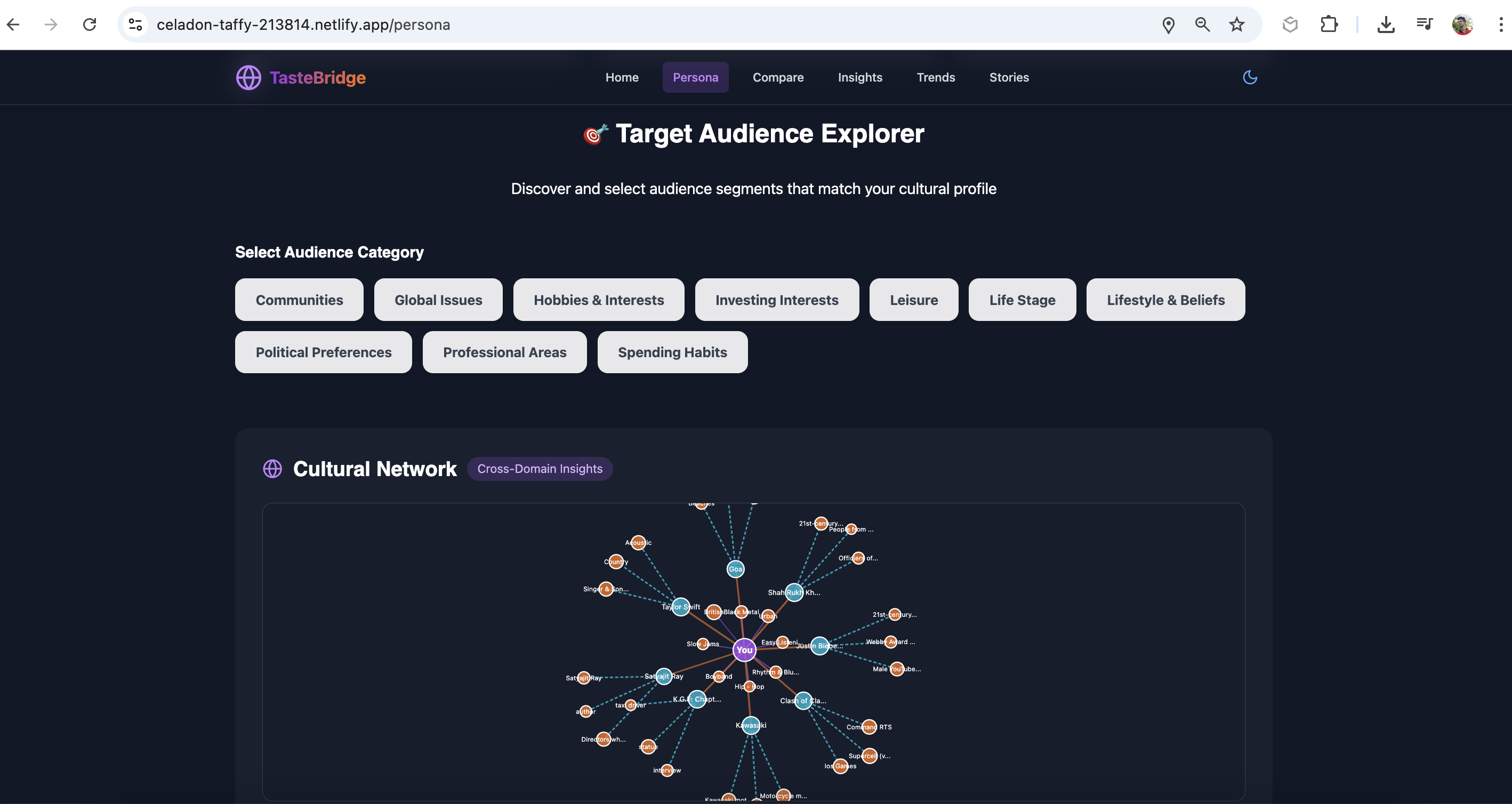The height and width of the screenshot is (804, 1512).
Task: Choose the Spending Habits category
Action: pyautogui.click(x=672, y=352)
